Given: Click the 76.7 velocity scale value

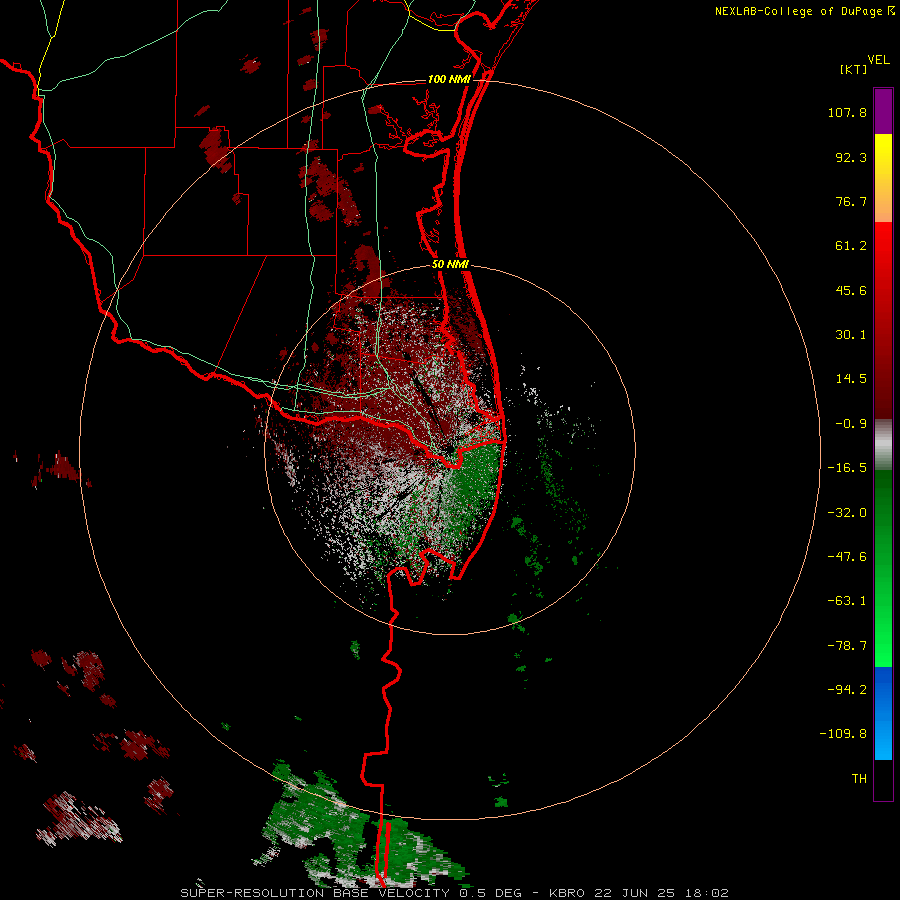Looking at the screenshot, I should [x=851, y=201].
